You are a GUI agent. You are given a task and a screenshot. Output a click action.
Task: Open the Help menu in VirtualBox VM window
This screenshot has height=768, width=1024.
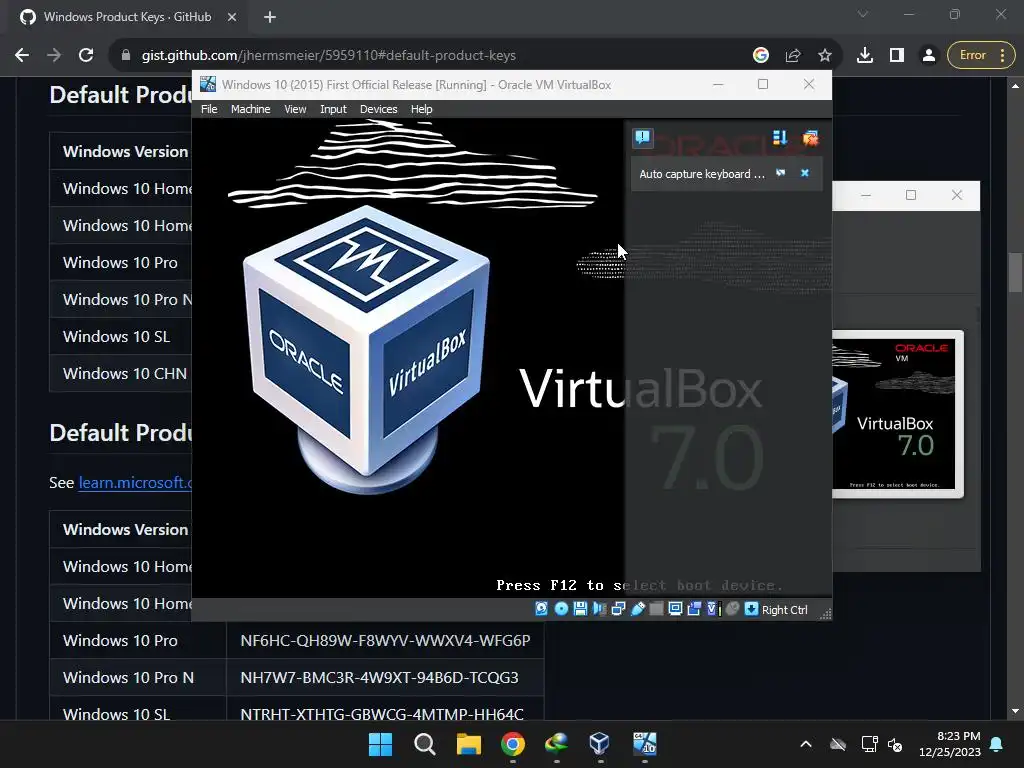point(421,109)
